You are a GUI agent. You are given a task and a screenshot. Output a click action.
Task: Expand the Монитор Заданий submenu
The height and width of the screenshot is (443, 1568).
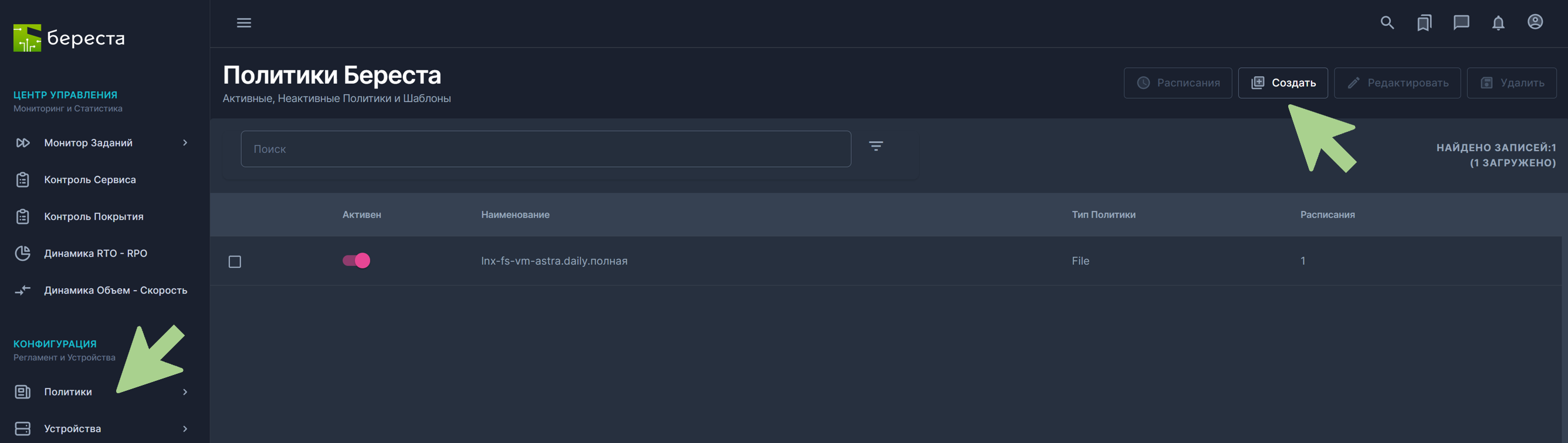185,143
